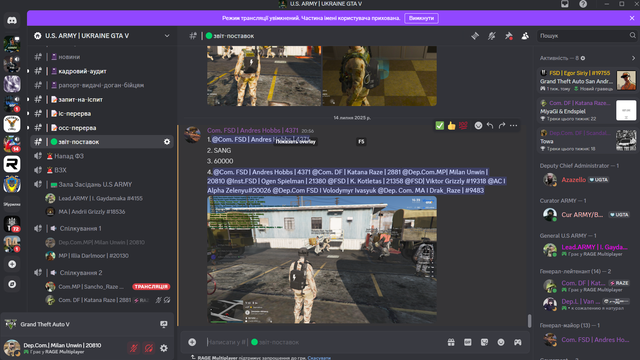Screen dimensions: 640x360
Task: Expand threads under ic-перерва channel
Action: pyautogui.click(x=28, y=113)
